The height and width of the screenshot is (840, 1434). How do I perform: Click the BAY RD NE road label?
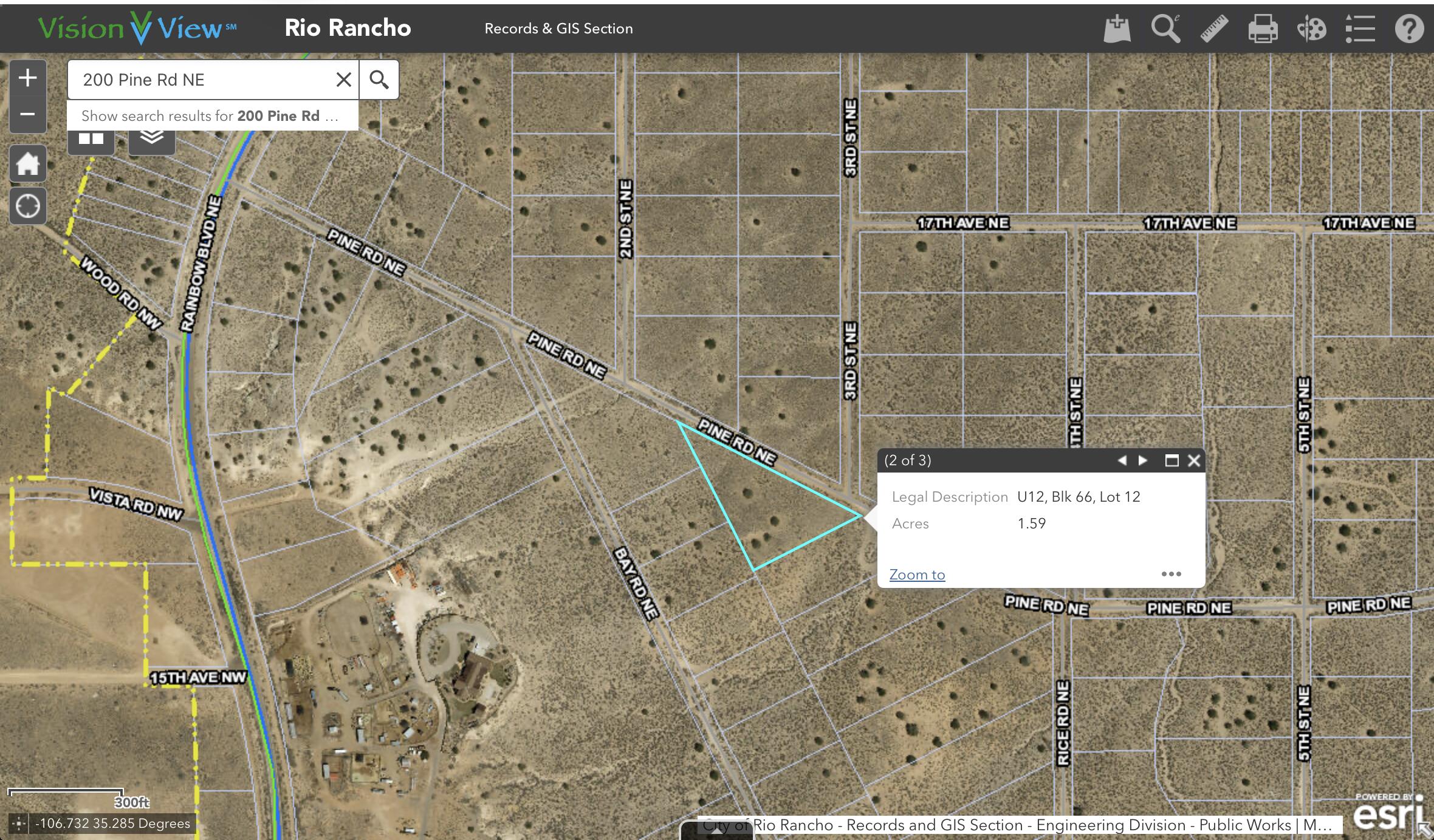click(x=635, y=584)
